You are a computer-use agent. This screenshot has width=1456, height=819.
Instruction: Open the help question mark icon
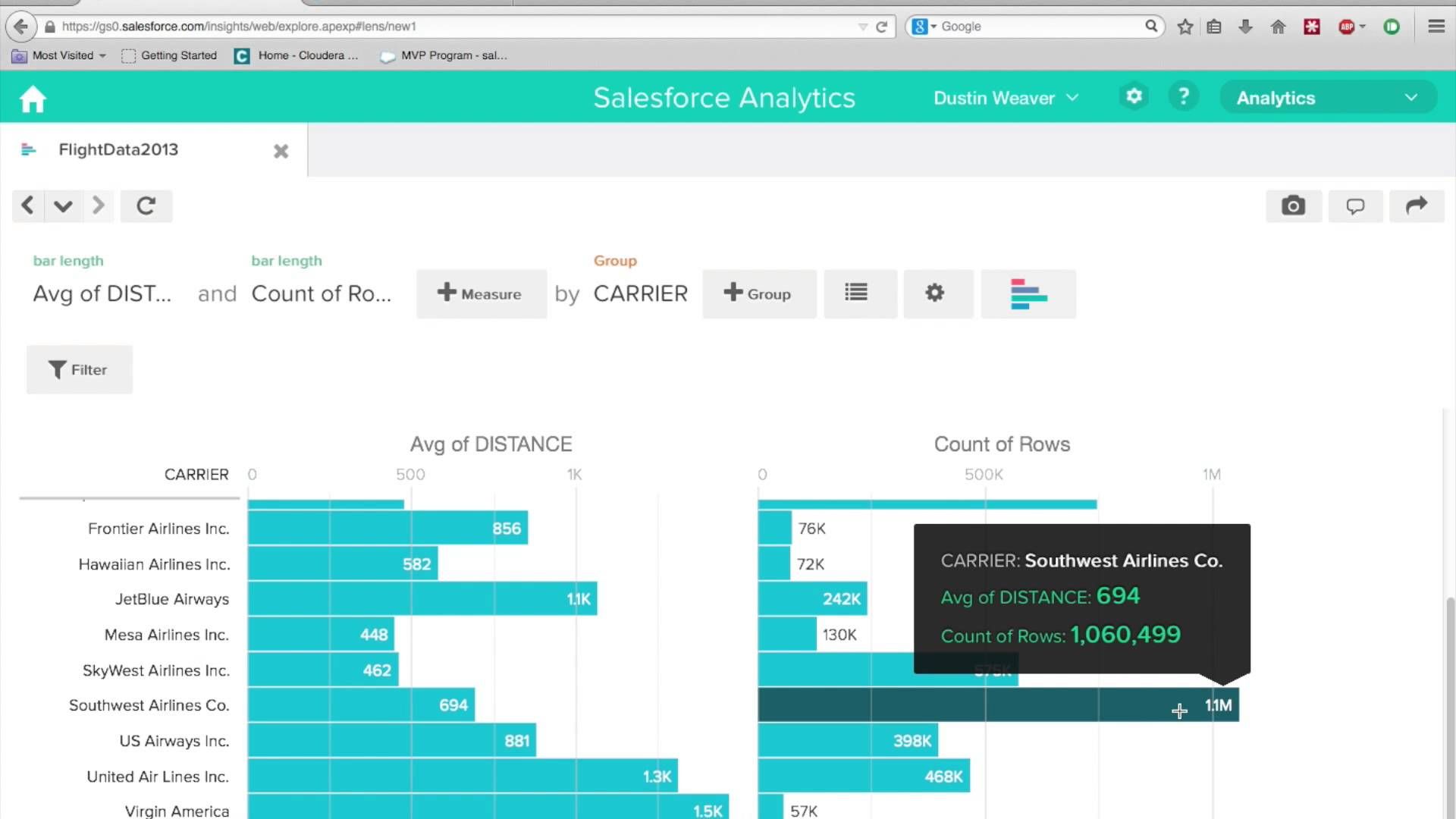(1183, 96)
